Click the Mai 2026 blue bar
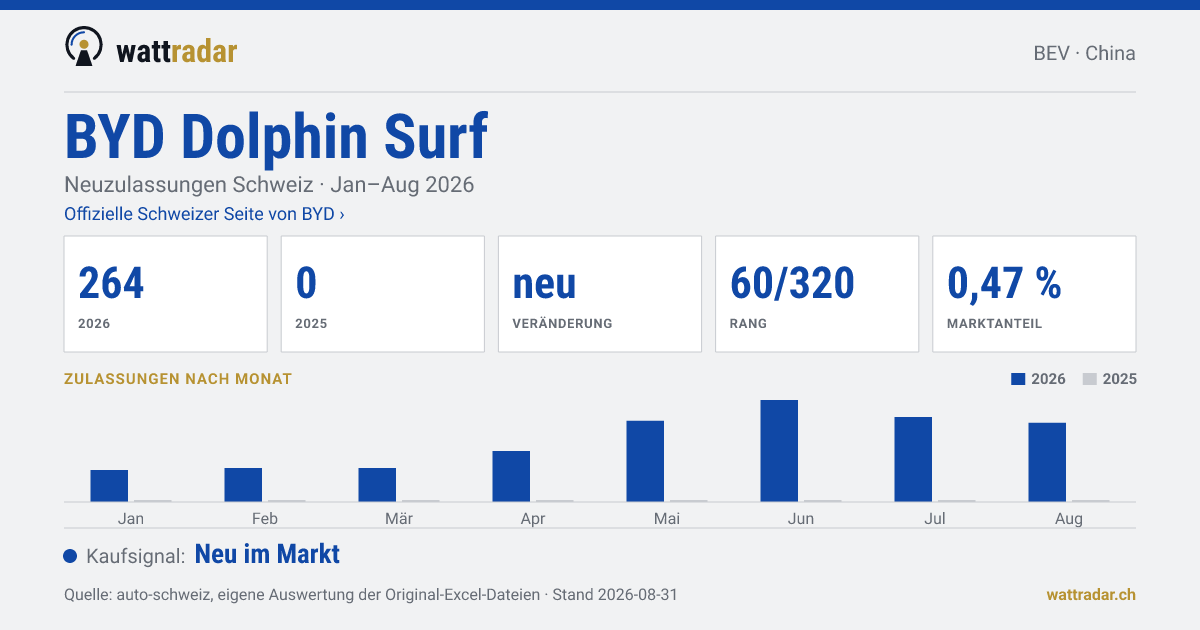Image resolution: width=1200 pixels, height=630 pixels. coord(645,461)
